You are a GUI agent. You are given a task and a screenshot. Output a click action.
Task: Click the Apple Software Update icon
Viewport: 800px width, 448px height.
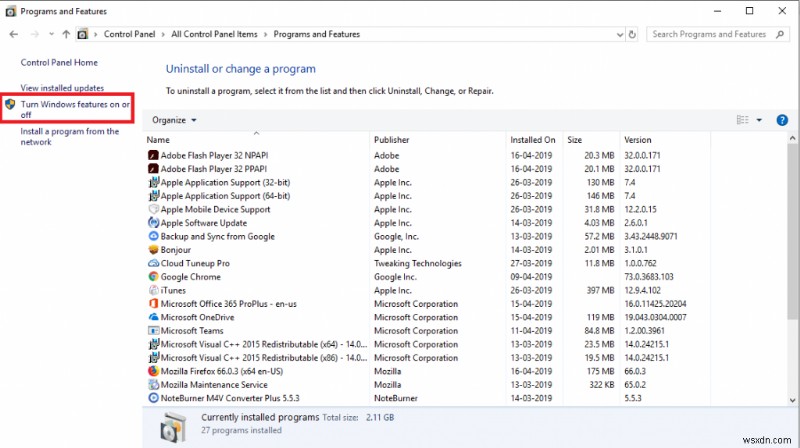[153, 223]
